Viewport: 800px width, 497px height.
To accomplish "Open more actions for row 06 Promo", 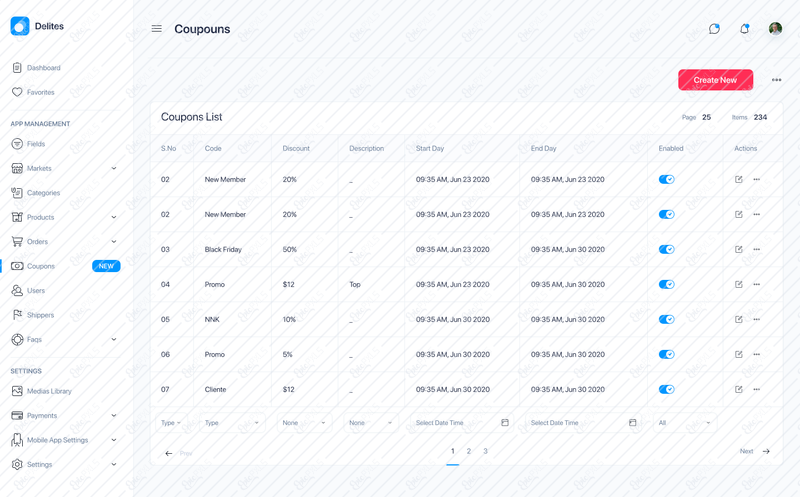I will tap(757, 354).
